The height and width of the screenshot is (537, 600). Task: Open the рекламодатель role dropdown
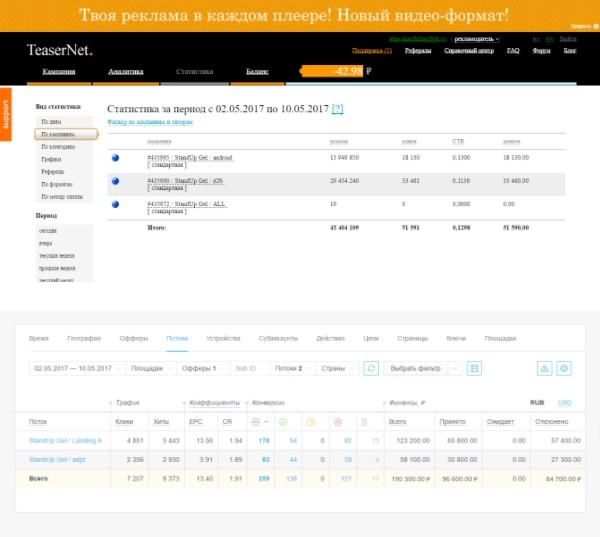tap(476, 39)
